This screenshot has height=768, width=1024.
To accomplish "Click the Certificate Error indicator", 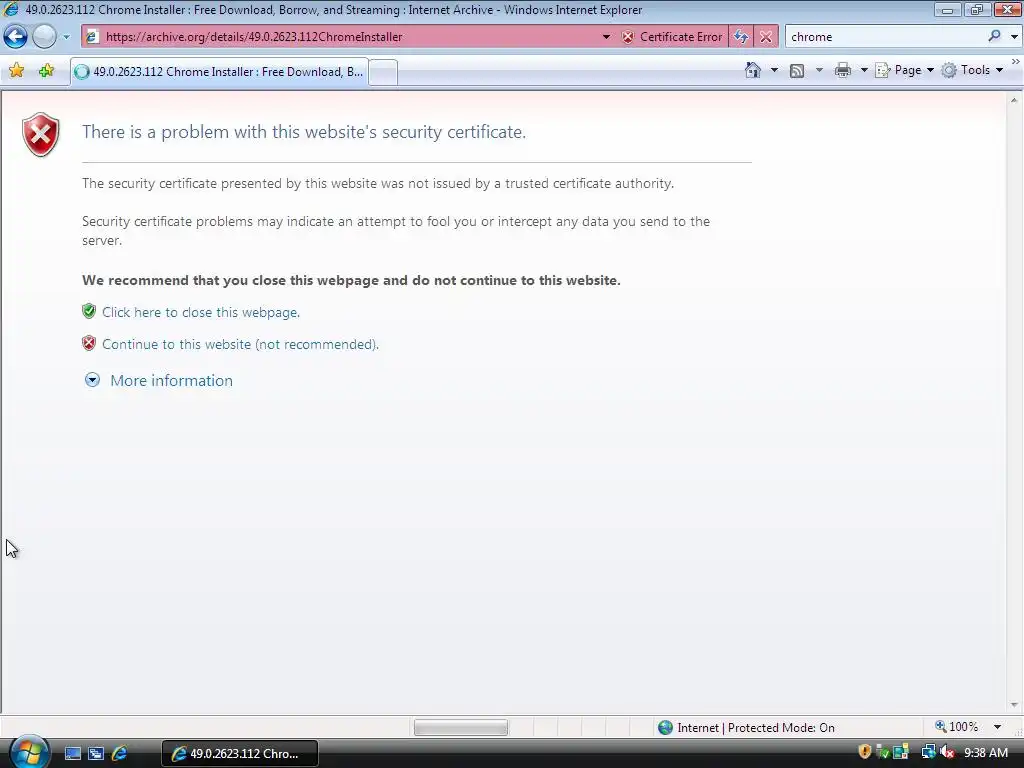I will pos(673,37).
